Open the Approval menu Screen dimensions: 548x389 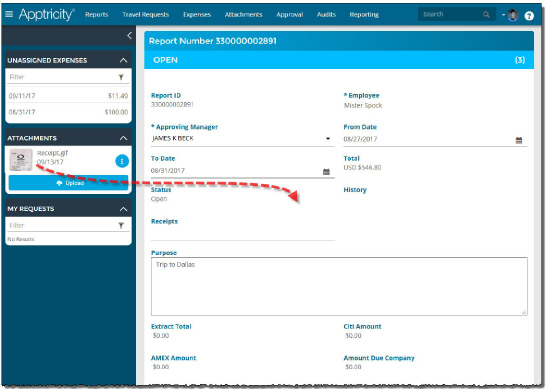[289, 15]
